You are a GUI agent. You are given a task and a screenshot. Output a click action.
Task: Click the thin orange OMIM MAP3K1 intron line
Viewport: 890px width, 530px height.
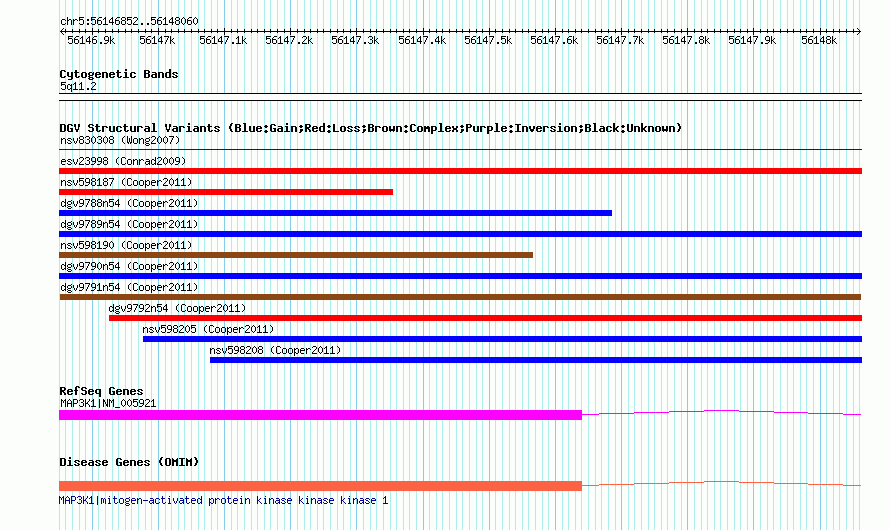721,482
